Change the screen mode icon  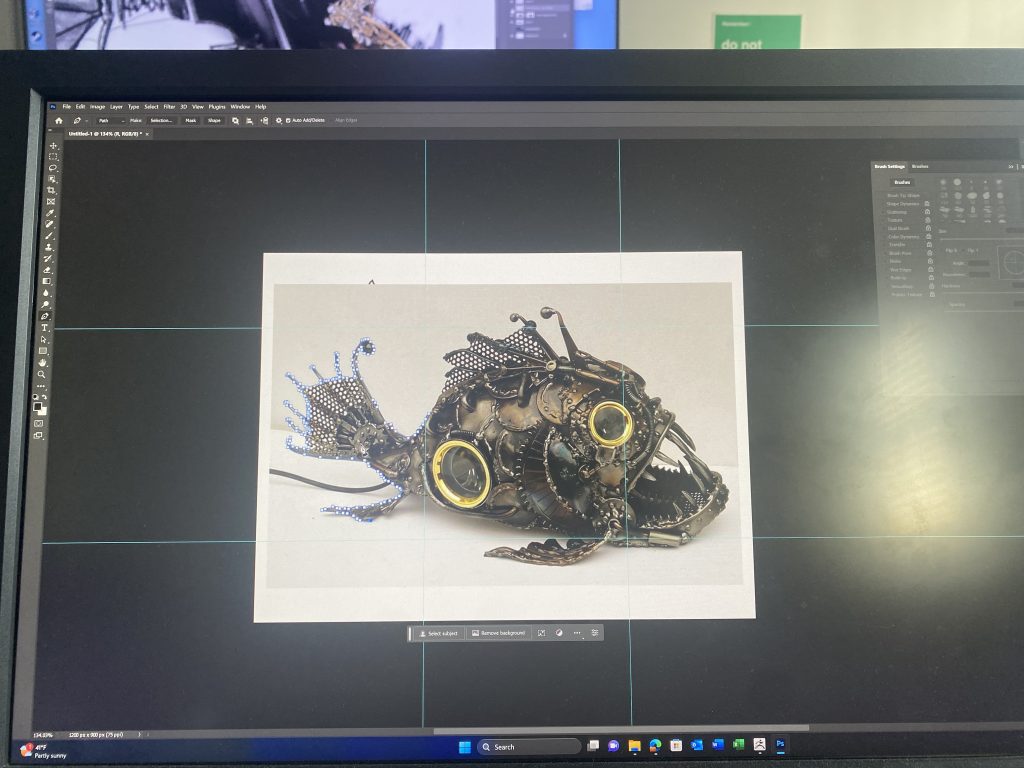pyautogui.click(x=38, y=436)
